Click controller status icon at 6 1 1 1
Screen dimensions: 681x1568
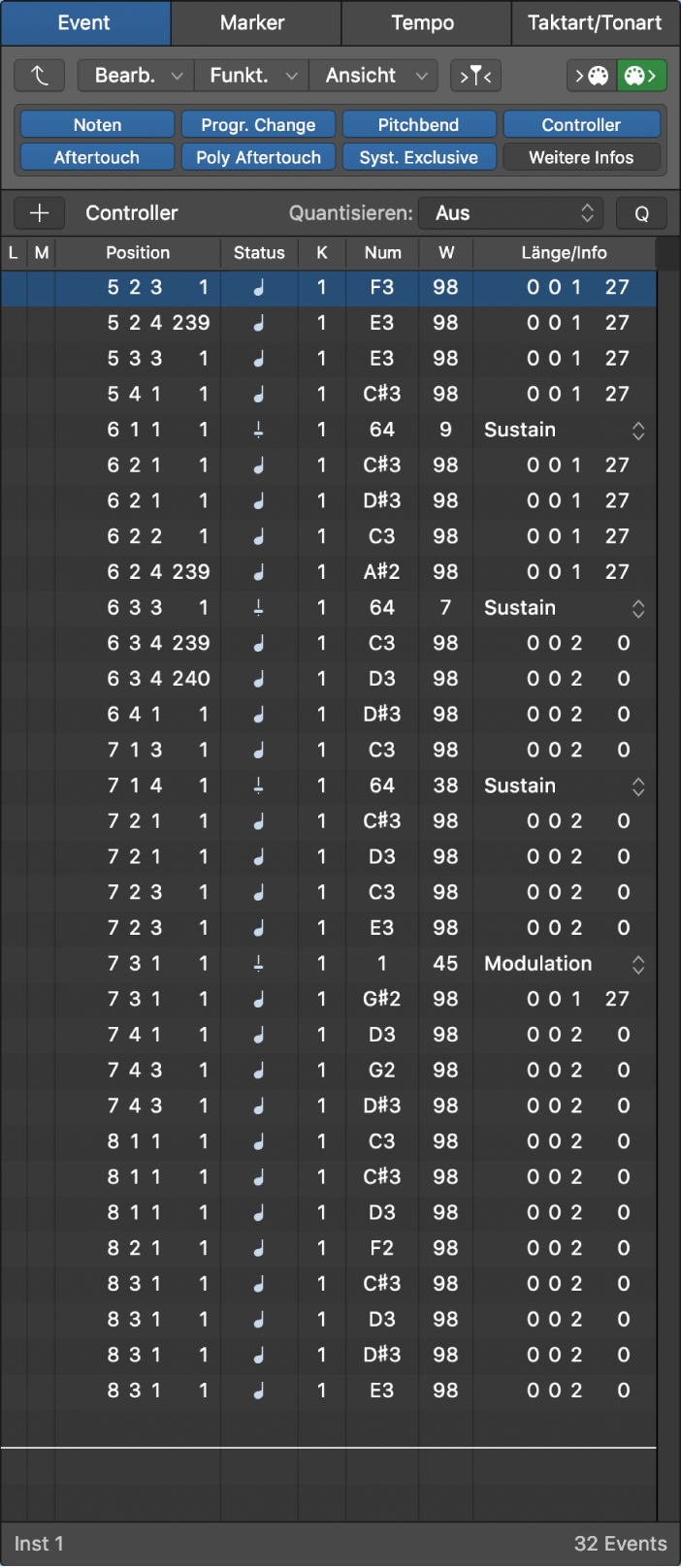point(259,431)
